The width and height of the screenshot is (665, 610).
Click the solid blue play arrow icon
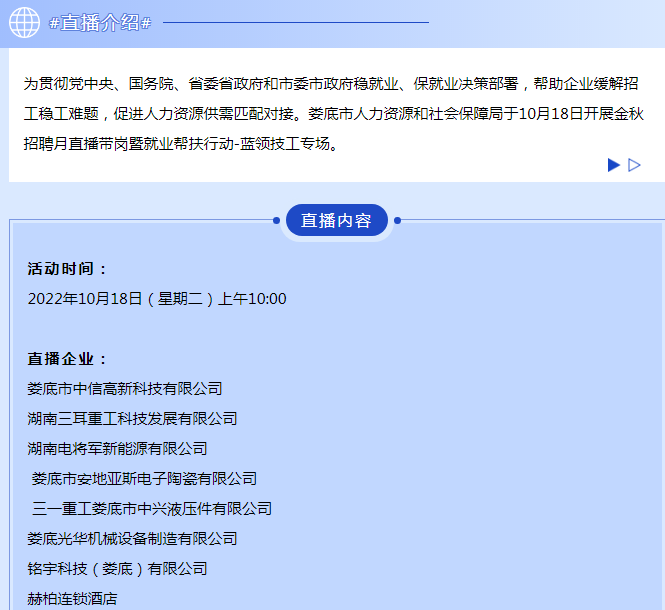click(614, 165)
